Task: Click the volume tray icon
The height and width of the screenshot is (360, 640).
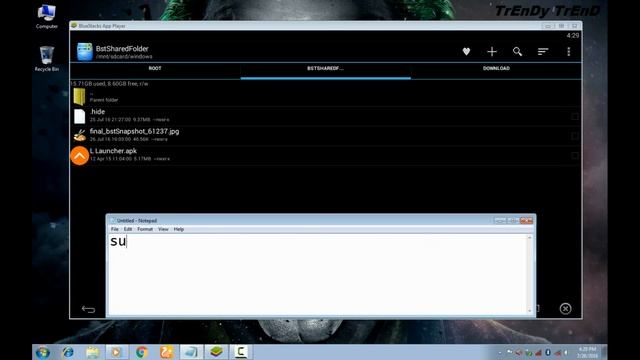Action: tap(566, 353)
